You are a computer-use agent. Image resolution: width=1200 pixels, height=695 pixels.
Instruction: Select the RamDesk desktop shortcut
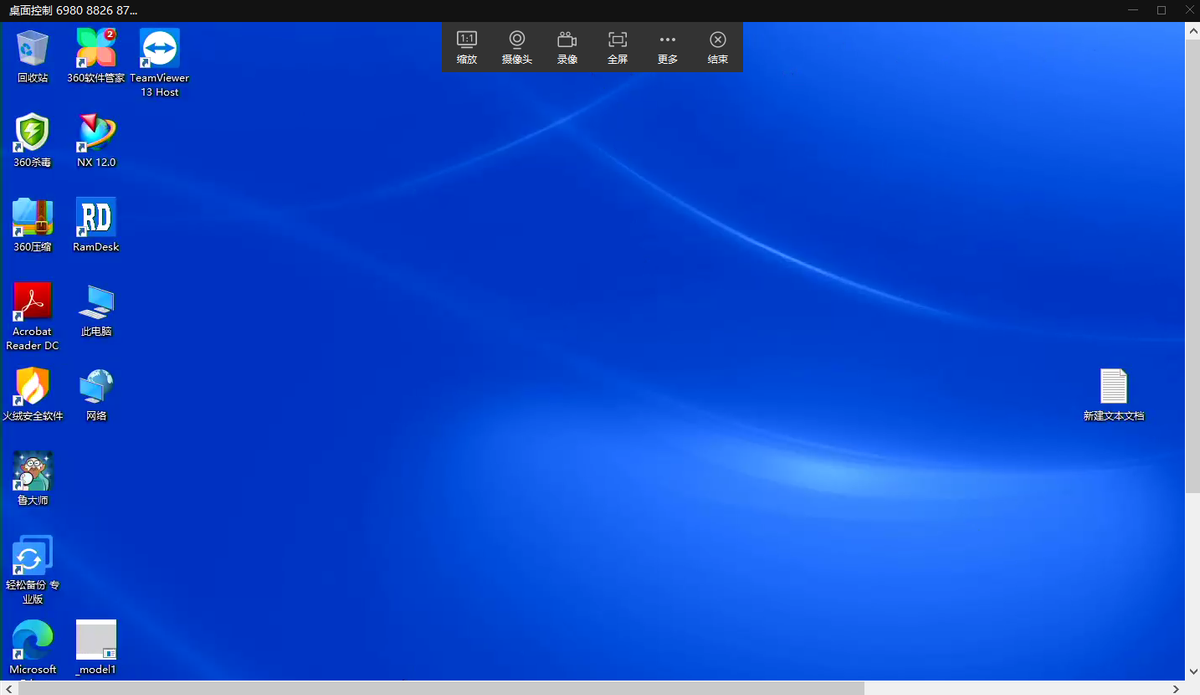96,225
